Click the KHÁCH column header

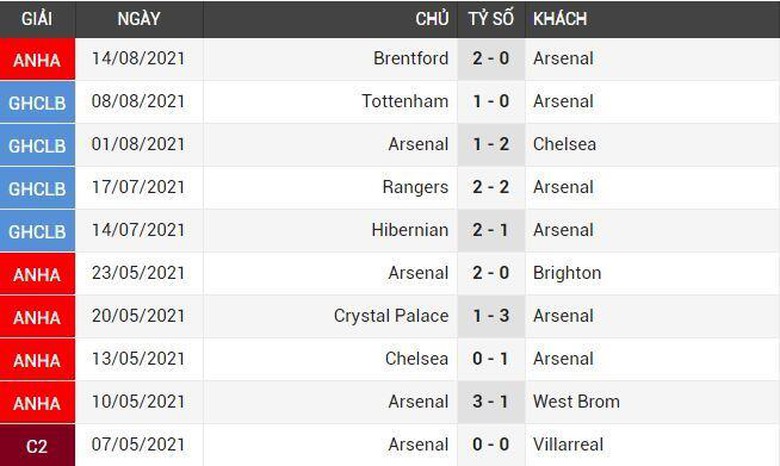click(x=560, y=19)
